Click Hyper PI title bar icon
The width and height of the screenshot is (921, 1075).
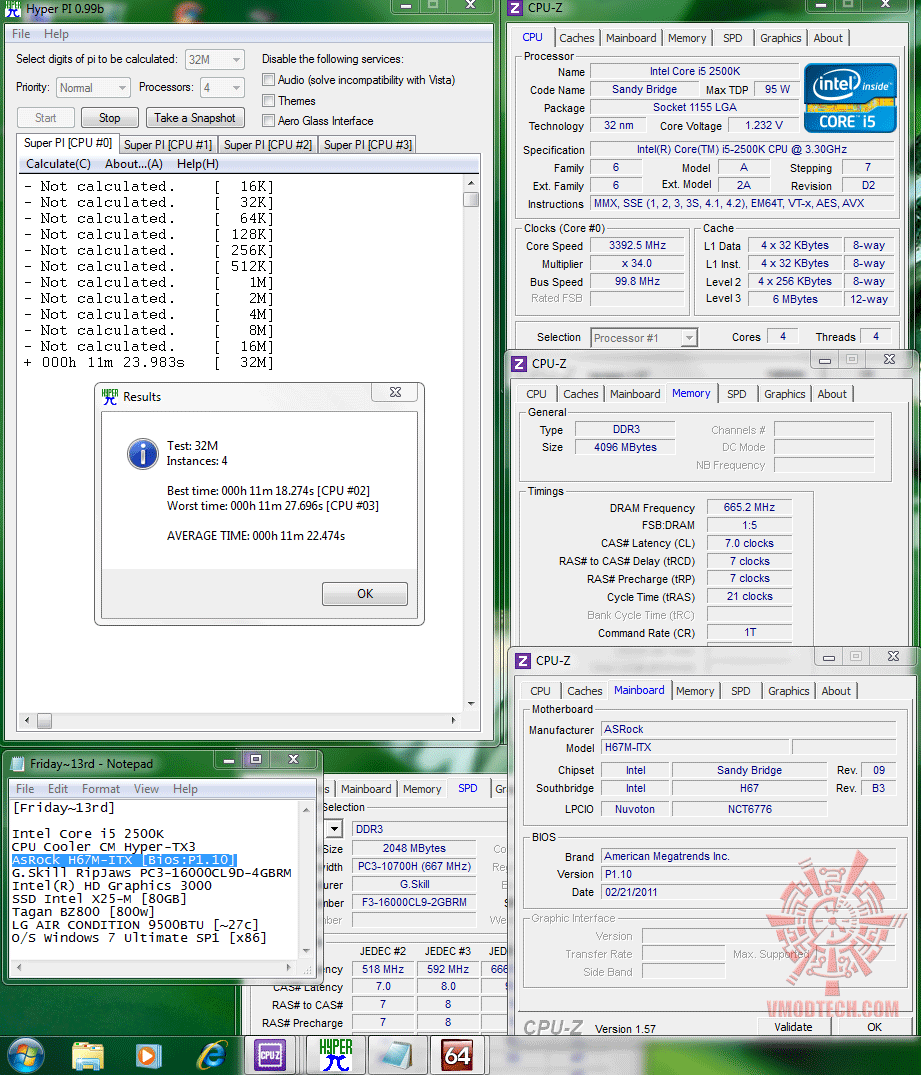[12, 9]
